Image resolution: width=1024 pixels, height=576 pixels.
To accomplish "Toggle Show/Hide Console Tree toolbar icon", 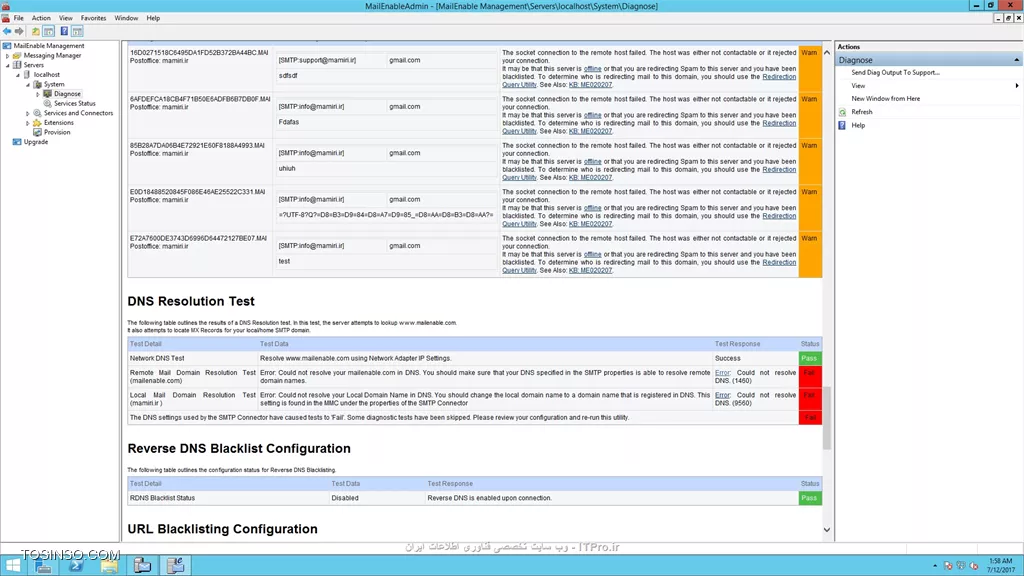I will (x=49, y=31).
